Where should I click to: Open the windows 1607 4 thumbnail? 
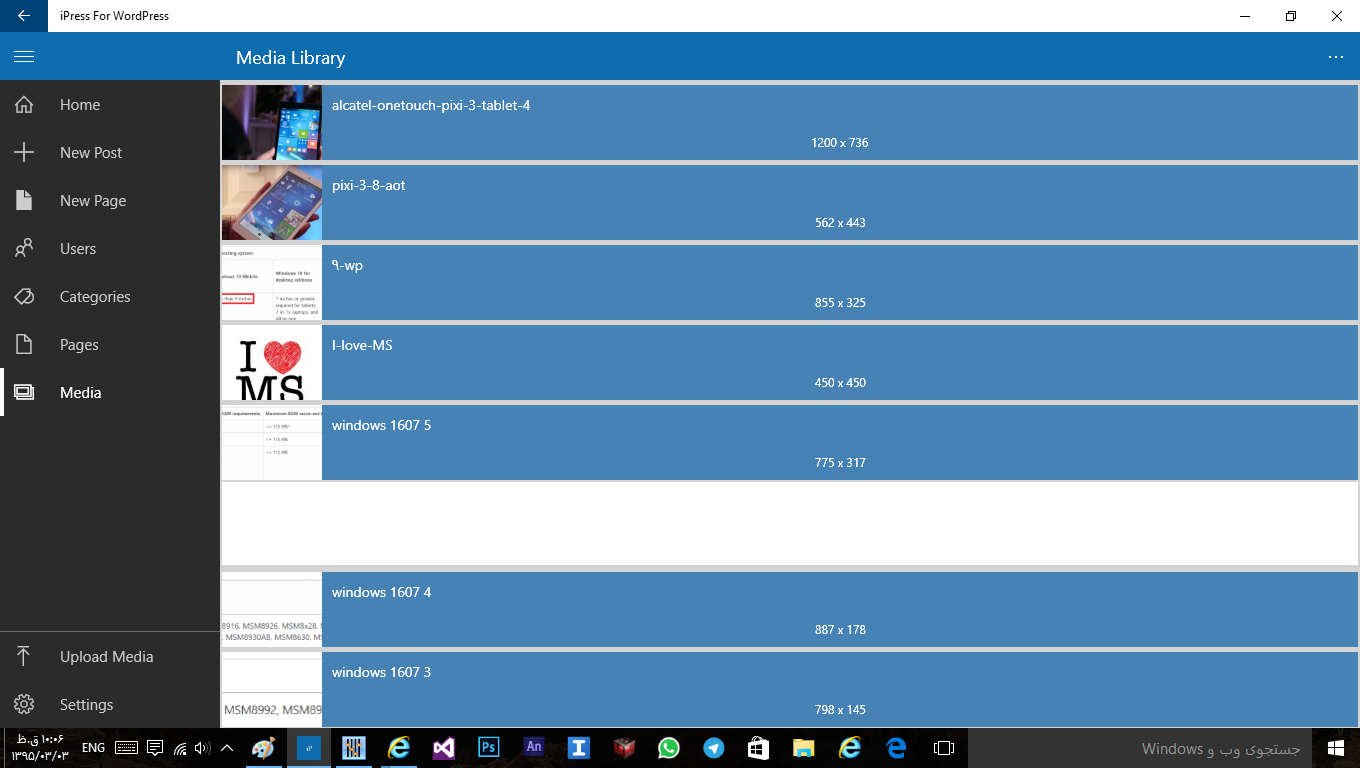tap(272, 609)
